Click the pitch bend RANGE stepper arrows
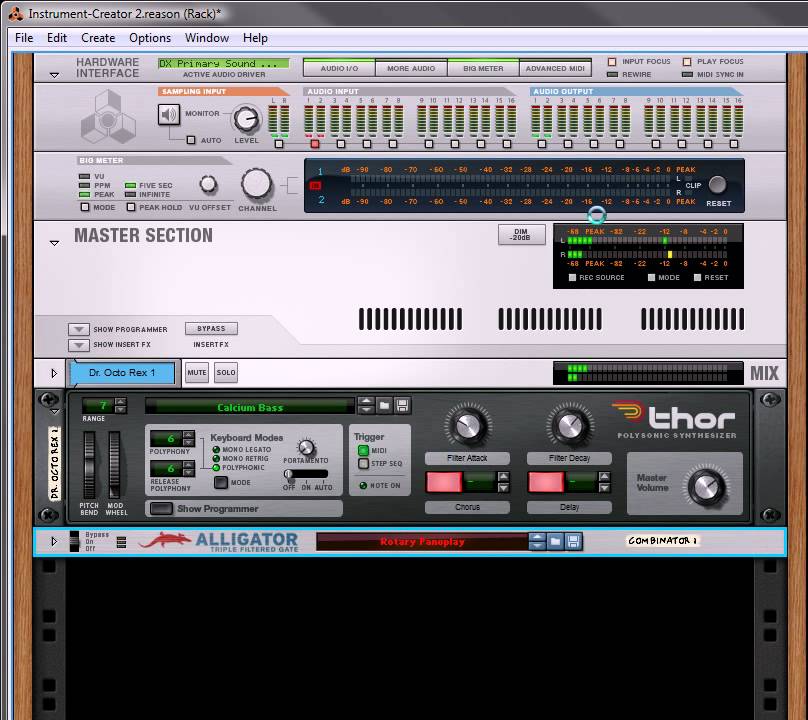The width and height of the screenshot is (808, 720). (121, 406)
